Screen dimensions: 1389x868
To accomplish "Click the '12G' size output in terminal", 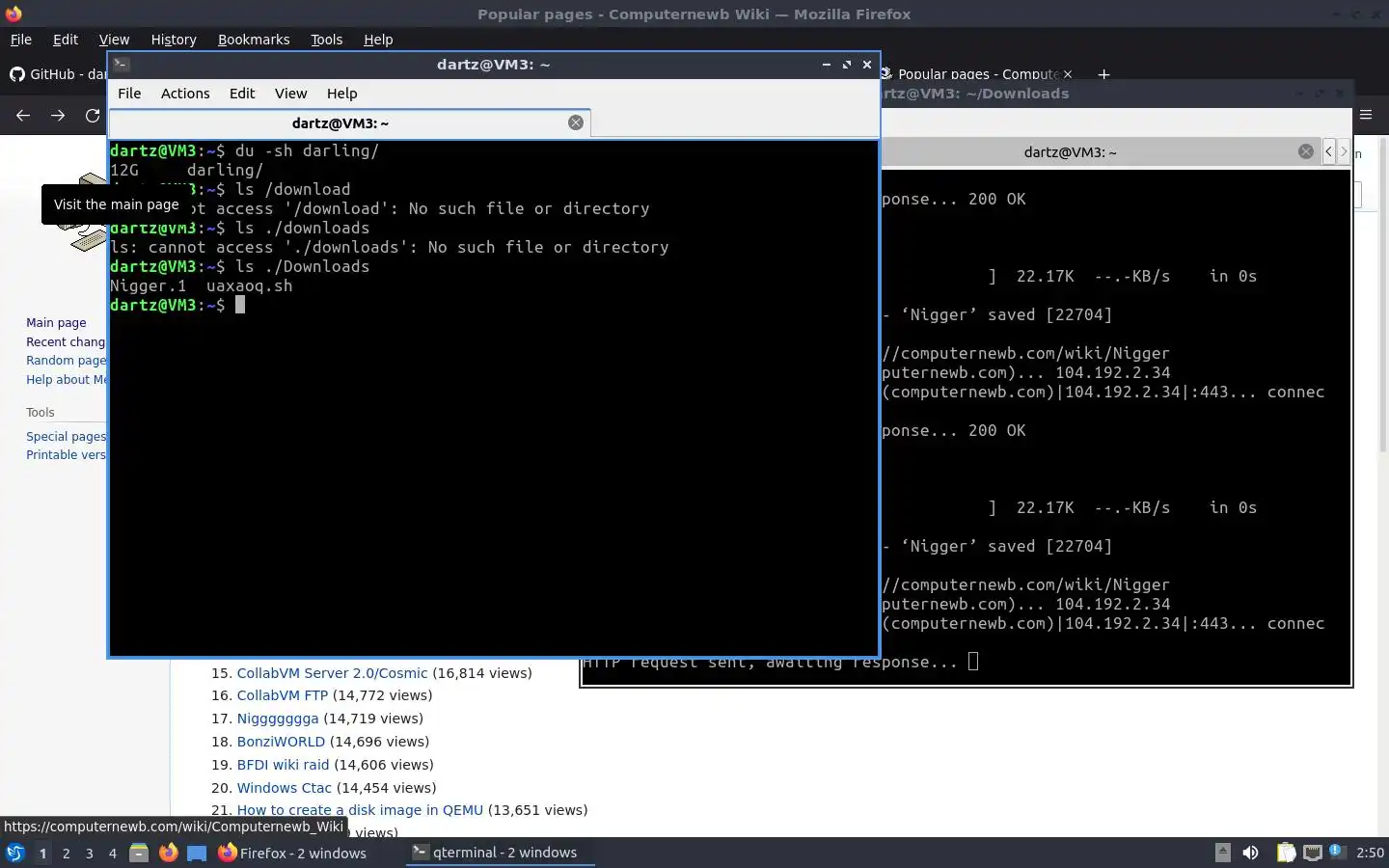I will pos(124,170).
